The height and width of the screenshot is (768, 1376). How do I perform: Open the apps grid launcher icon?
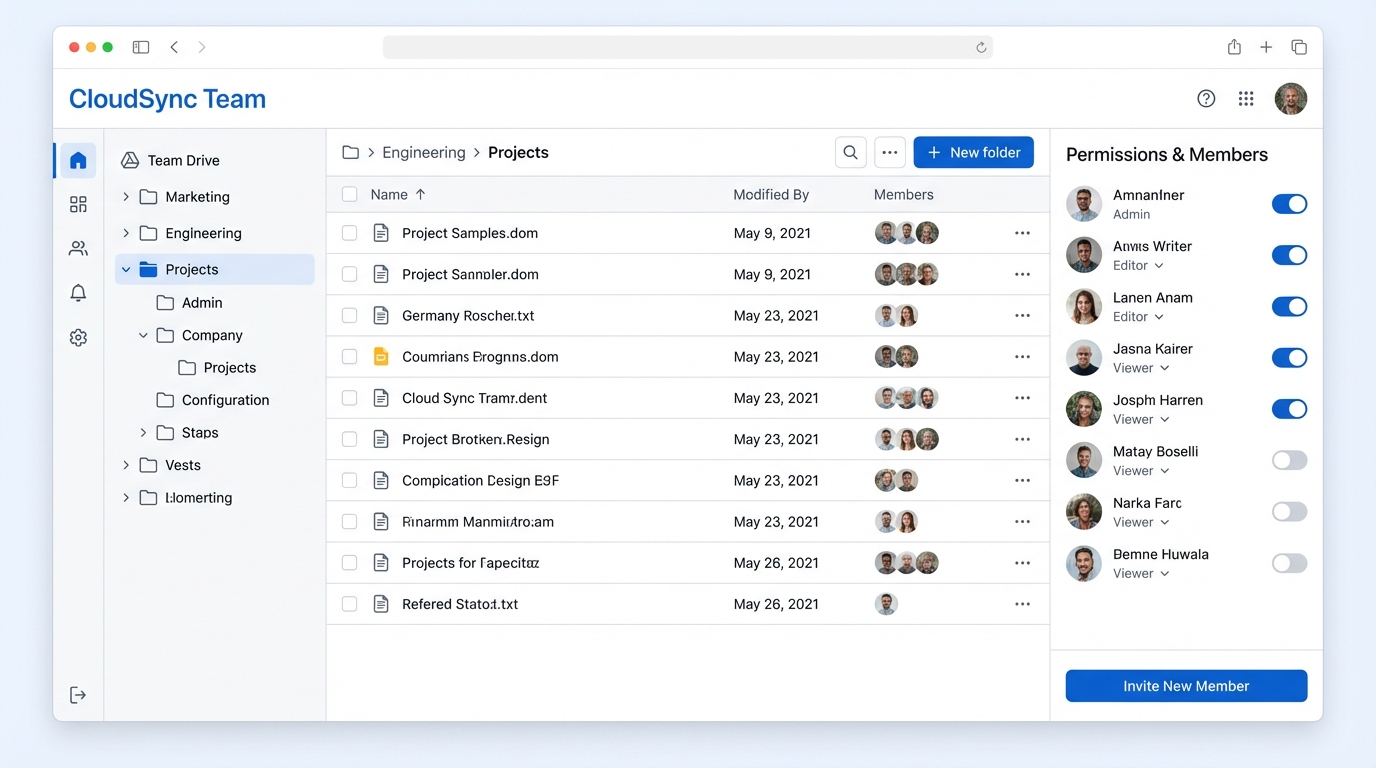pyautogui.click(x=1246, y=98)
